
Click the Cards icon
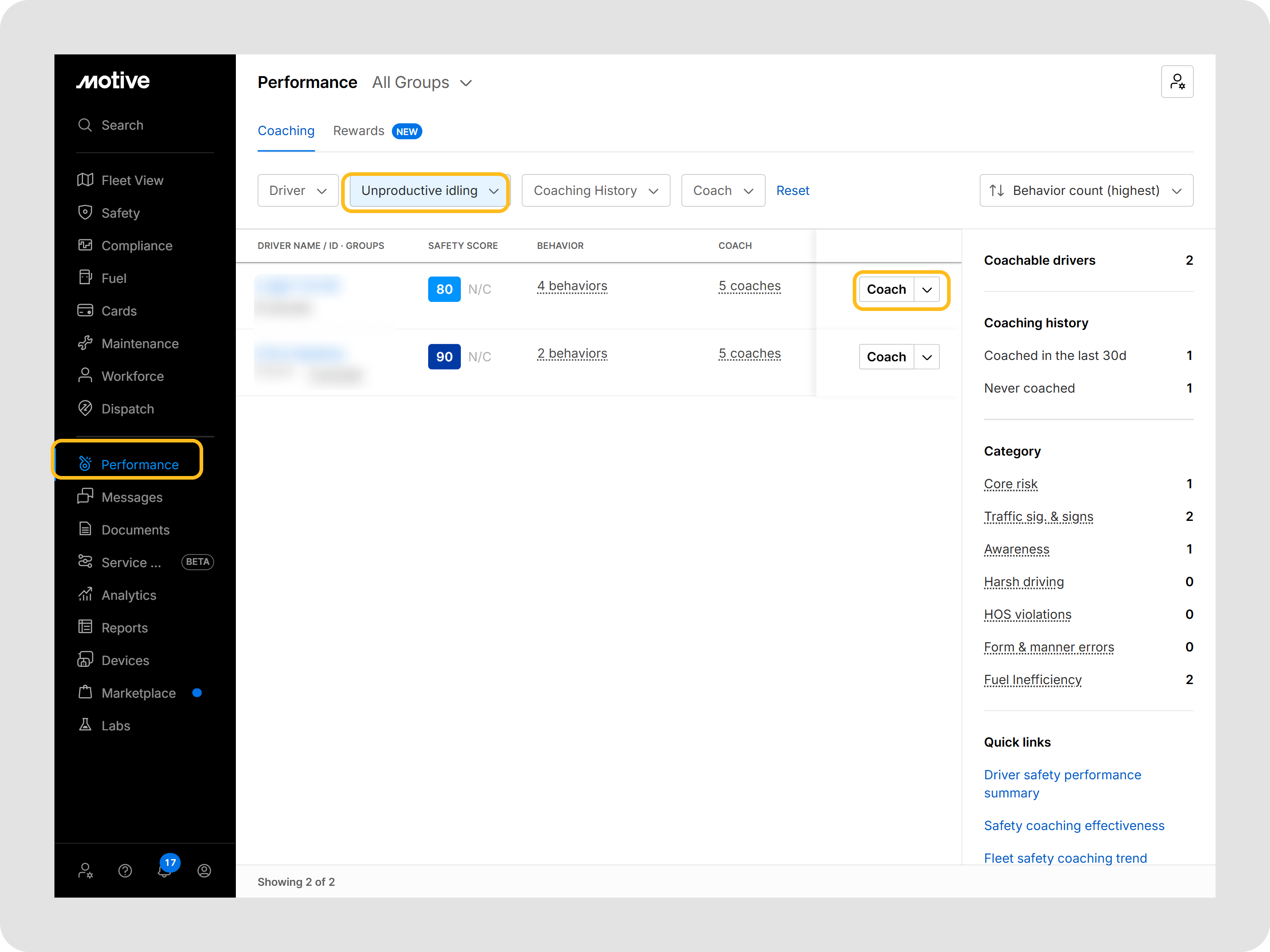click(85, 311)
